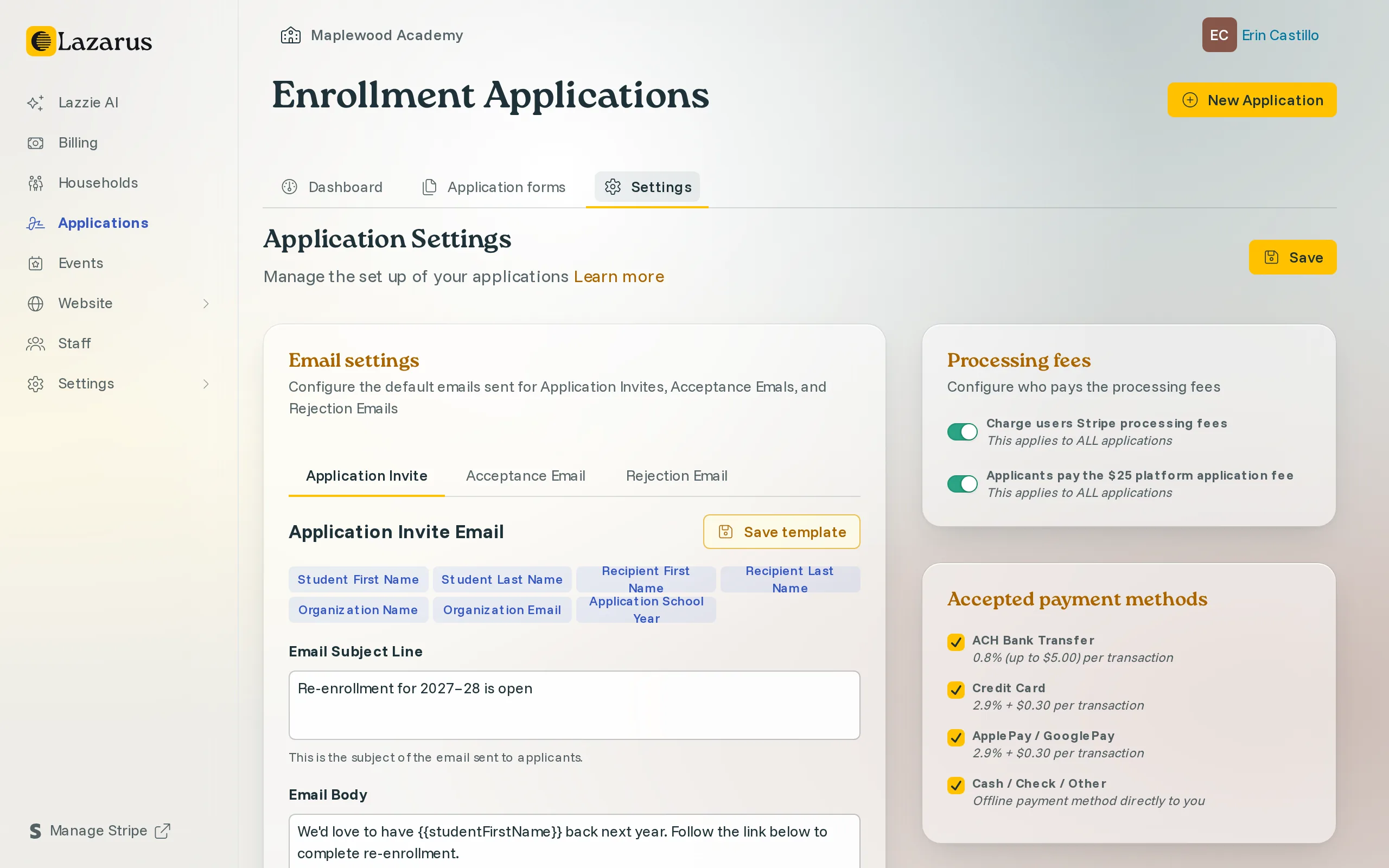Uncheck Cash / Check / Other method
This screenshot has height=868, width=1389.
pos(955,785)
